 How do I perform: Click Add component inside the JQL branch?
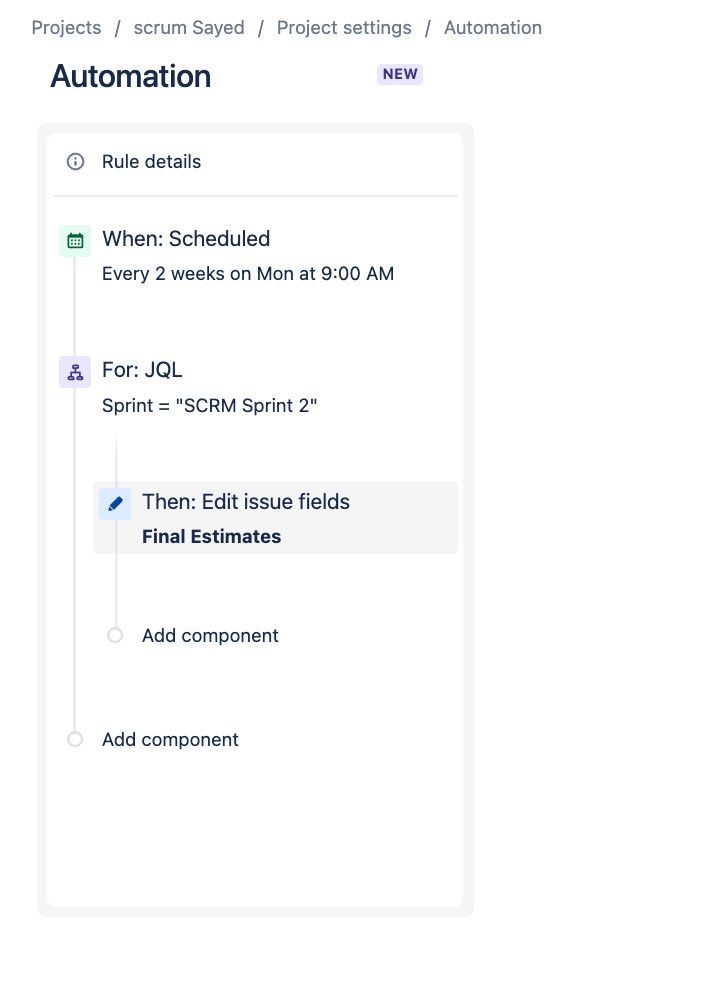210,635
